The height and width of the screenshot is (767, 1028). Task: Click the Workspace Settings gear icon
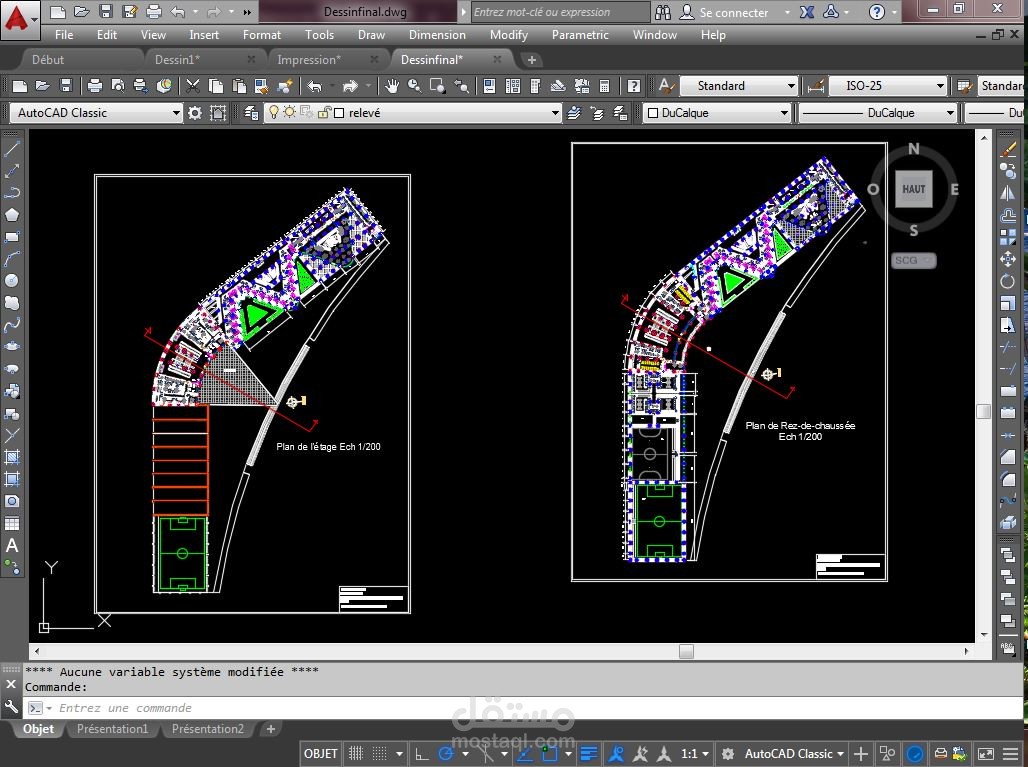point(195,113)
